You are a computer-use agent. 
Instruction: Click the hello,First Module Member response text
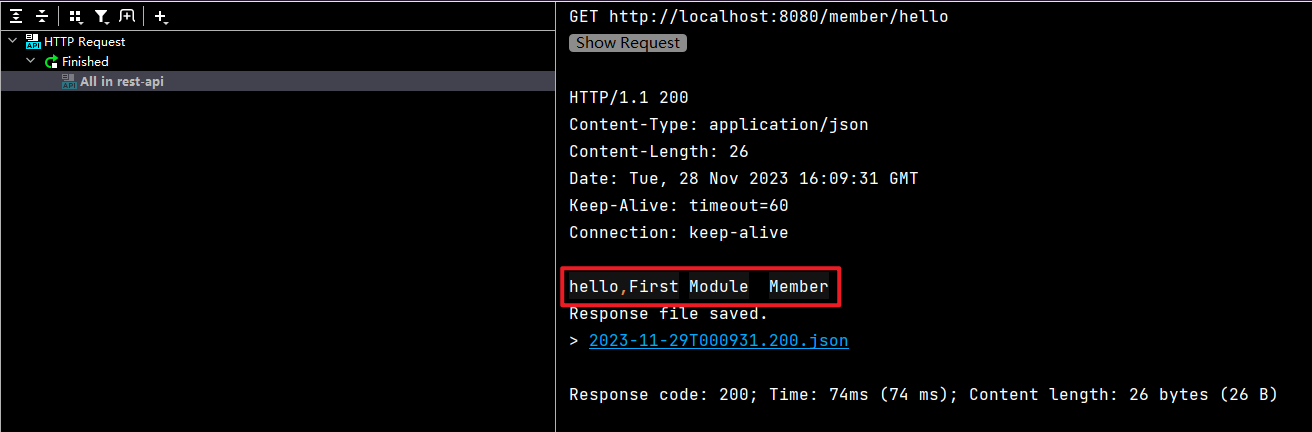699,287
